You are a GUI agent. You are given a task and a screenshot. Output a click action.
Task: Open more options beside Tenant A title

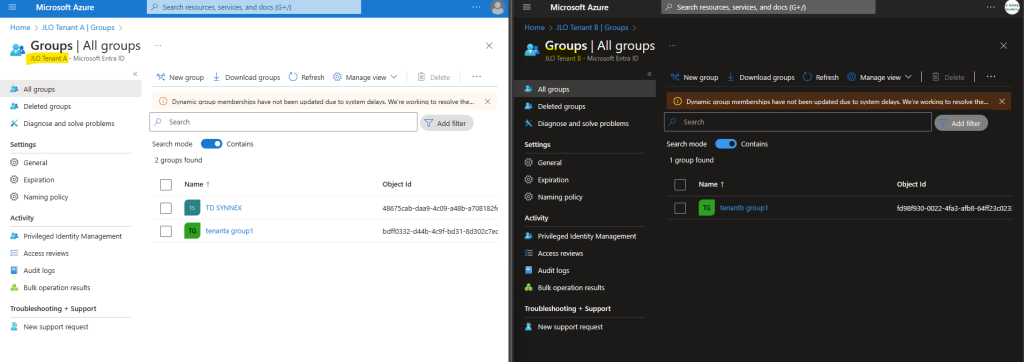157,46
